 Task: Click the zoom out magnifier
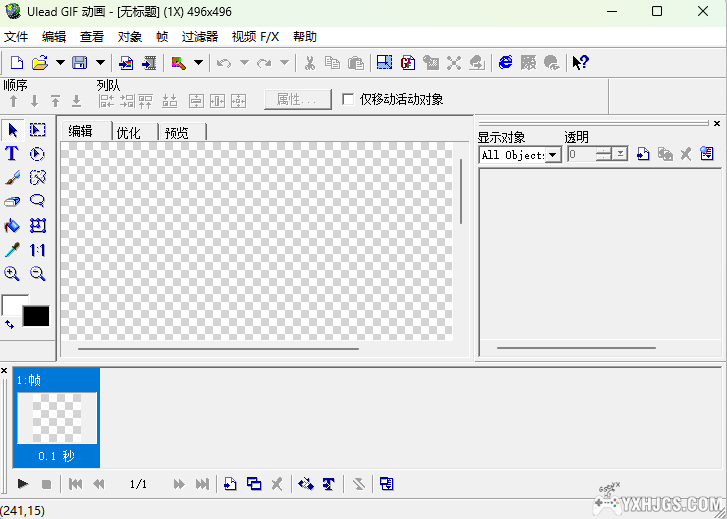pyautogui.click(x=38, y=274)
